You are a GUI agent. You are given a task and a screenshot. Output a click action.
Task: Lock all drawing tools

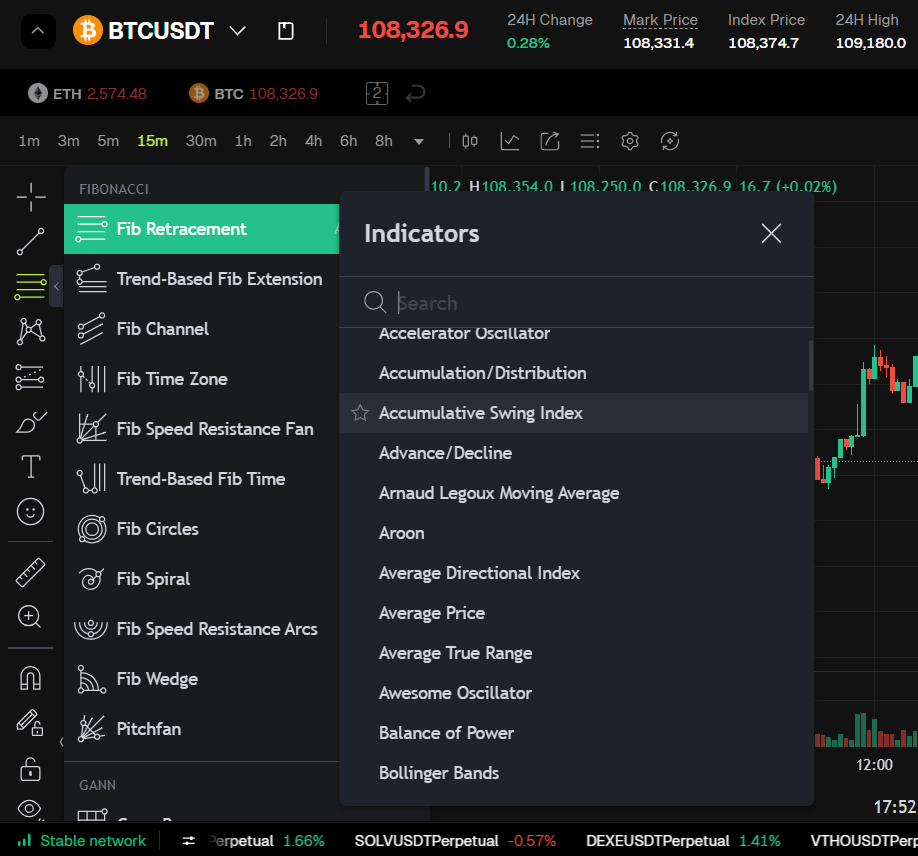(x=30, y=769)
